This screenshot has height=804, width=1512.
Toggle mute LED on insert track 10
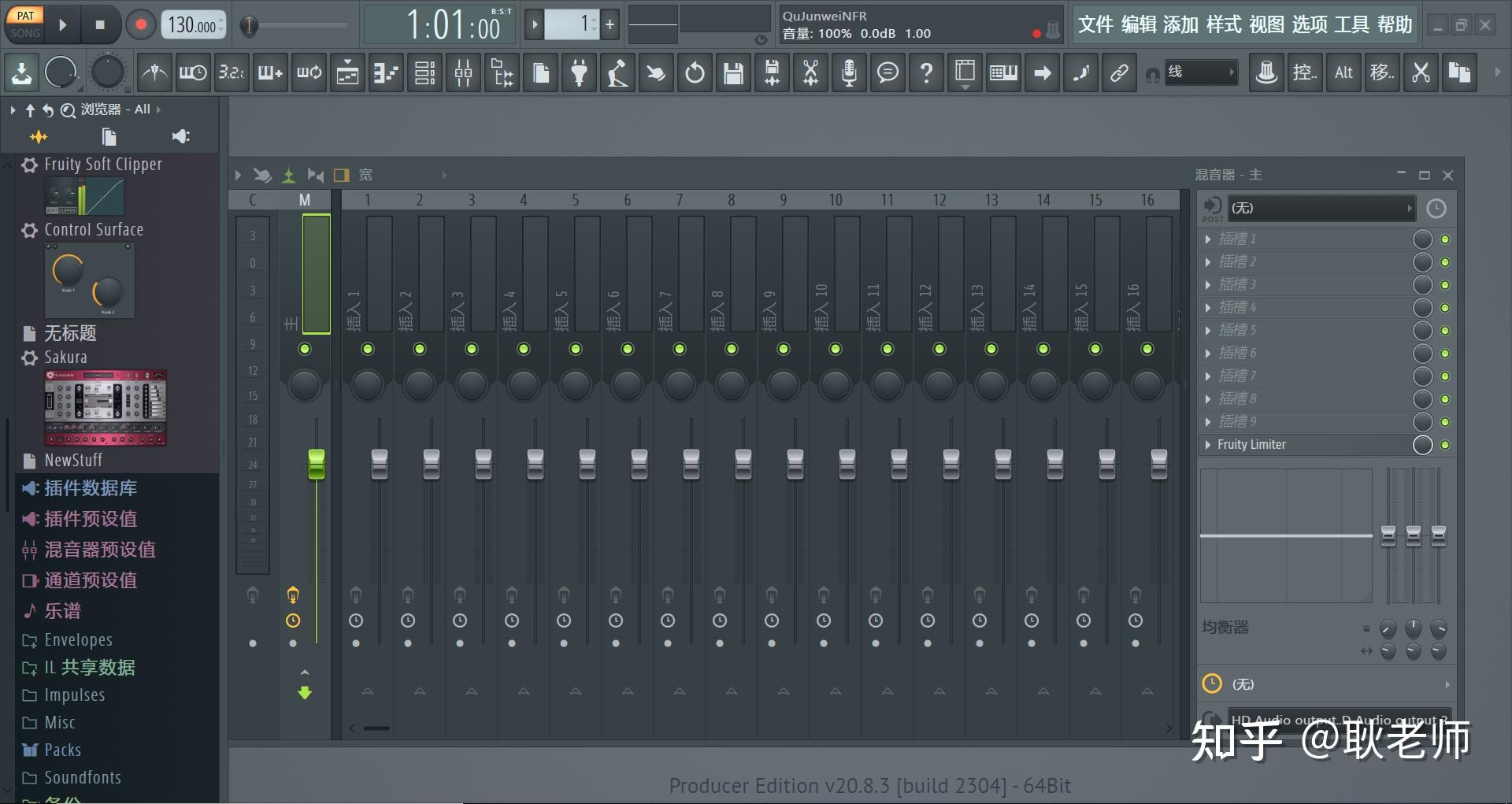[836, 349]
